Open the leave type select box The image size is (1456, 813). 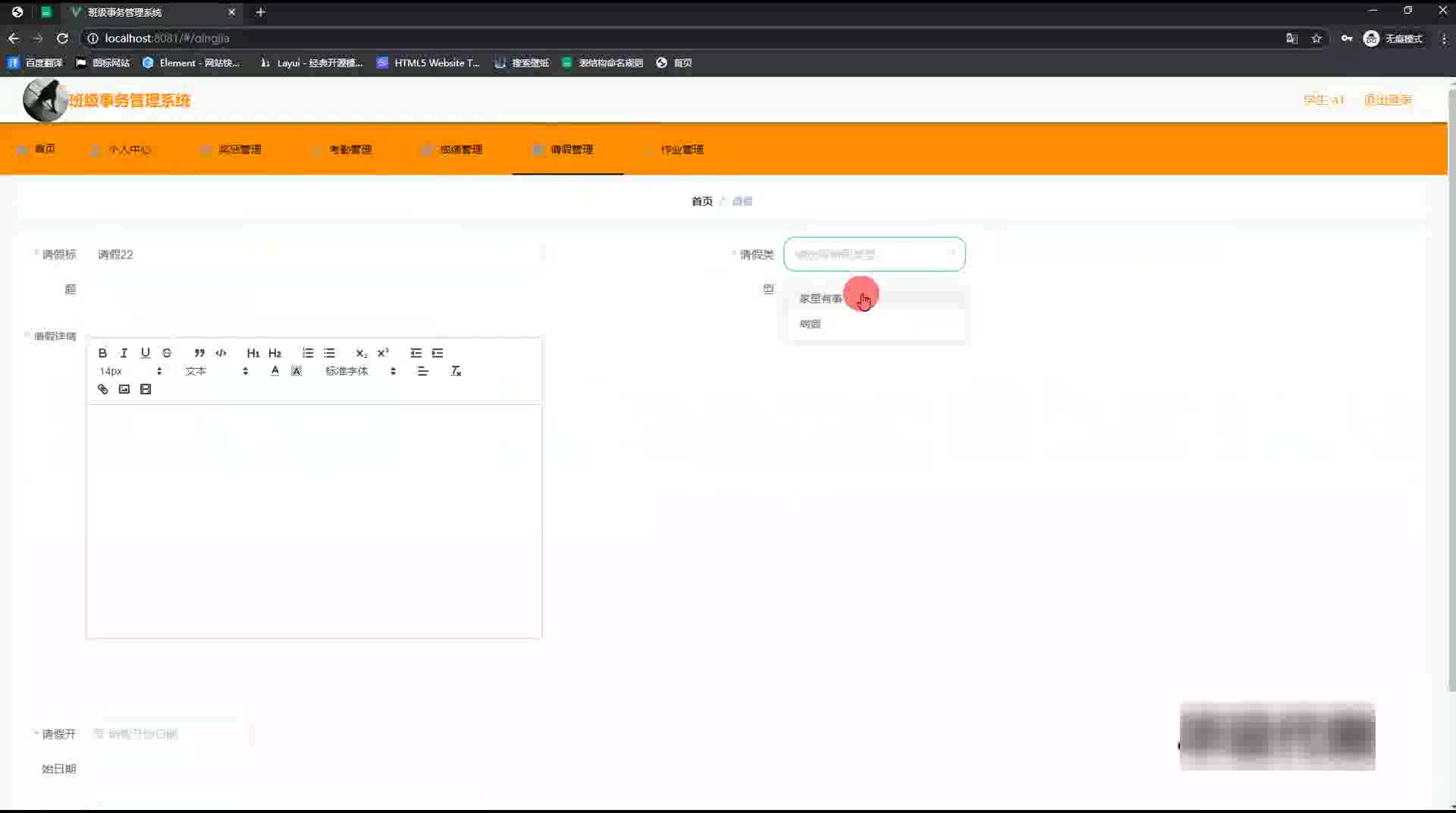(x=874, y=254)
